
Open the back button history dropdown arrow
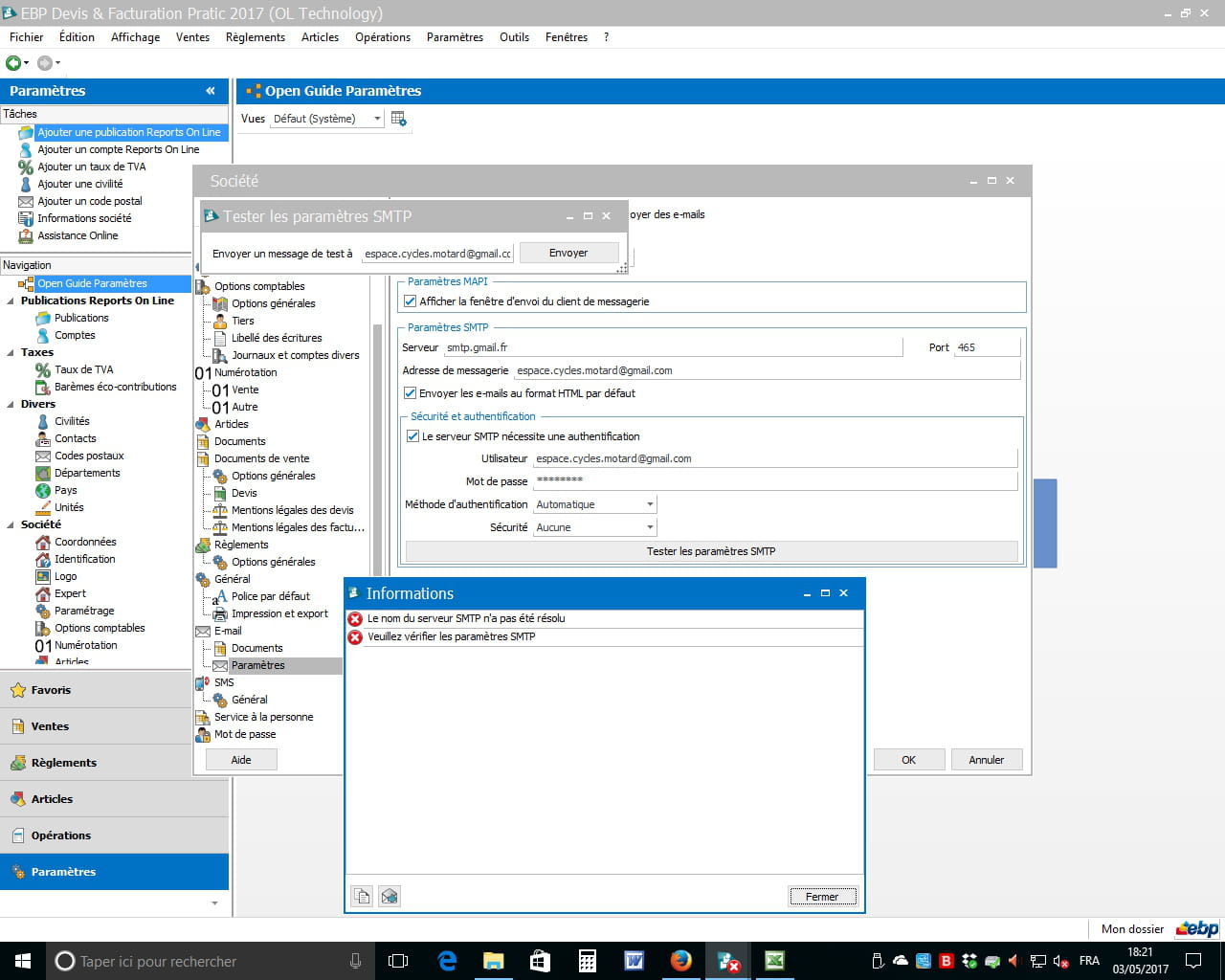tap(27, 63)
